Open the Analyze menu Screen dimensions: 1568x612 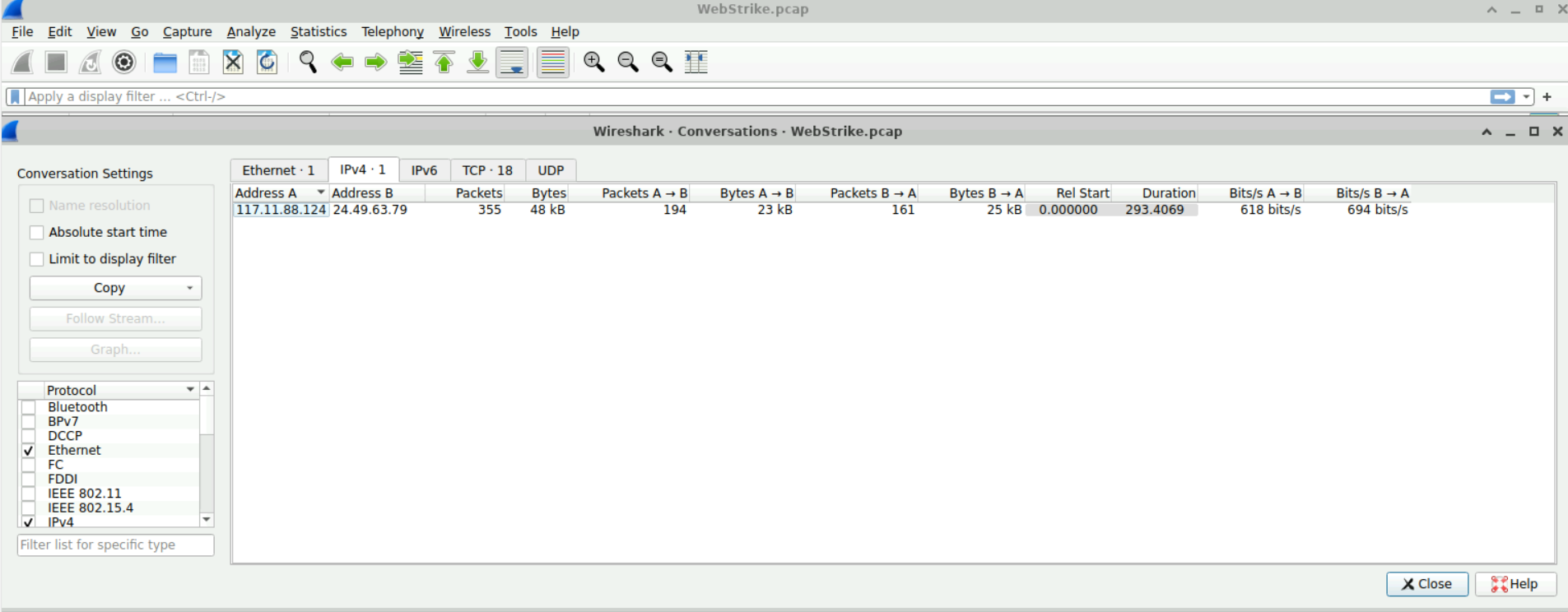(251, 32)
